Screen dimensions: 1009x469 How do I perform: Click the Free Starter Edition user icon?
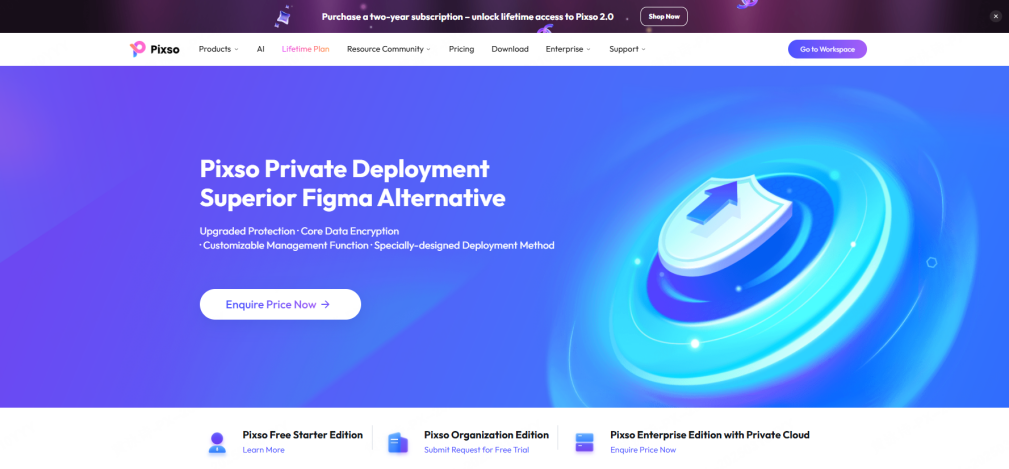[218, 443]
